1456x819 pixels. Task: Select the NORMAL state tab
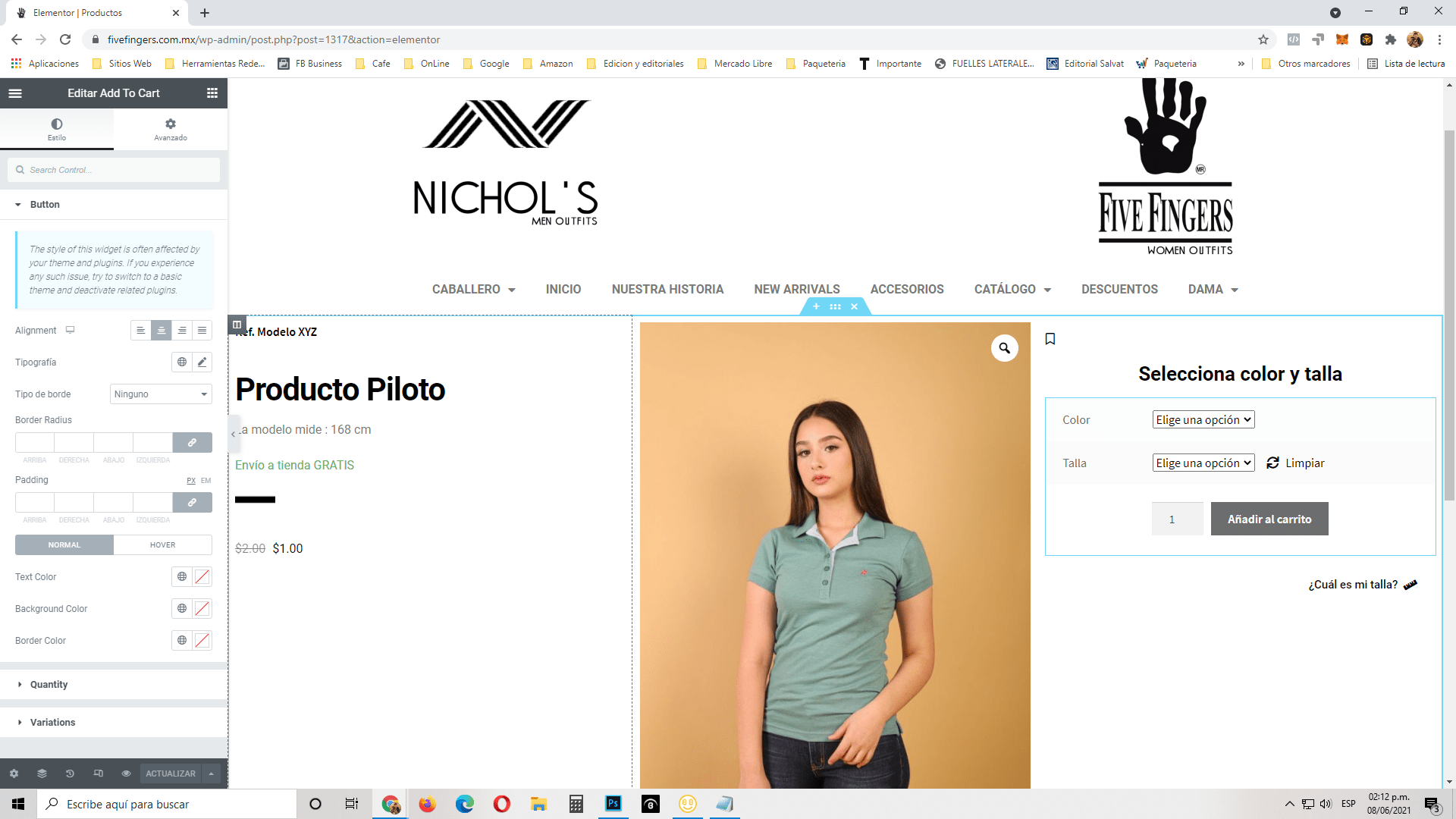click(64, 545)
